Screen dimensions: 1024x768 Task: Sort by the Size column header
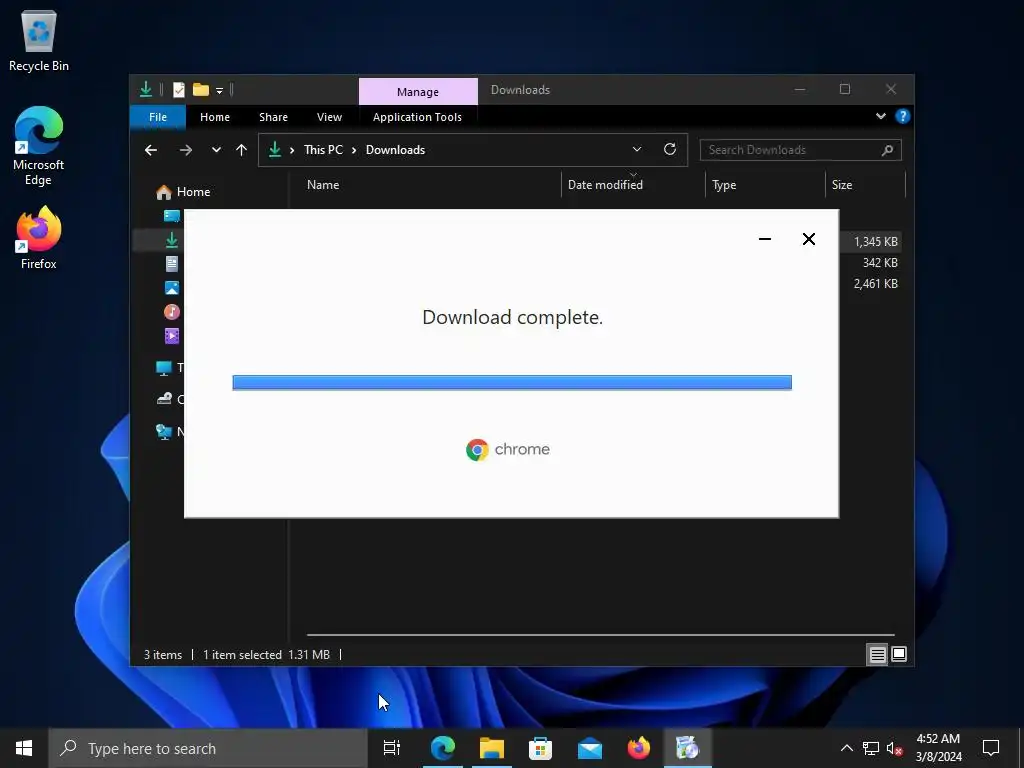(865, 185)
